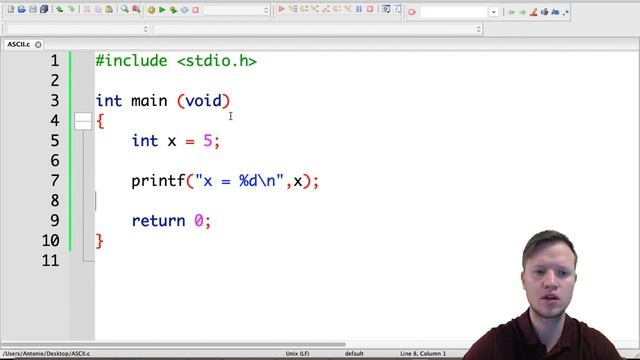Rebuild the project icon
Screen dimensions: 640x360
tap(184, 10)
